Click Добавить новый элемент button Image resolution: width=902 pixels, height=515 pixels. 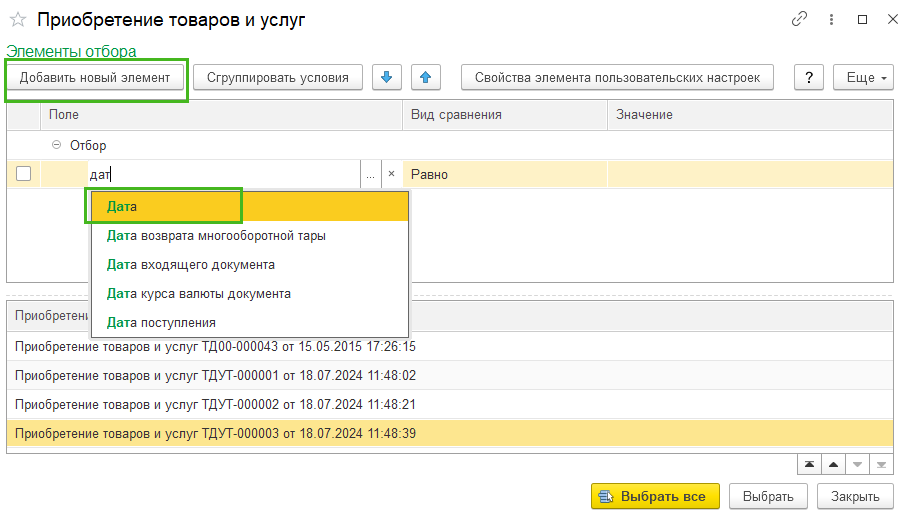[x=95, y=77]
